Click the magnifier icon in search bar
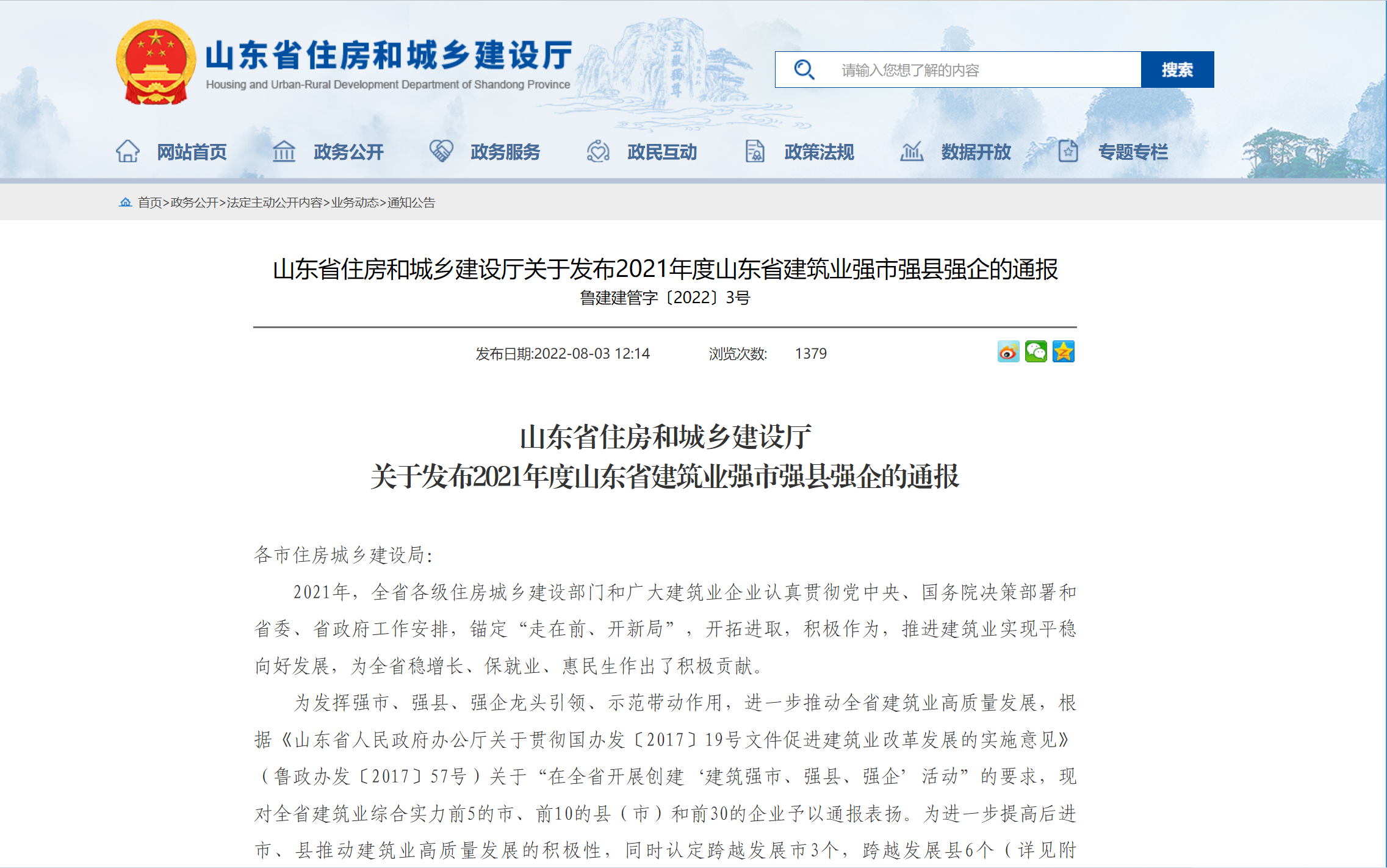 pos(805,69)
